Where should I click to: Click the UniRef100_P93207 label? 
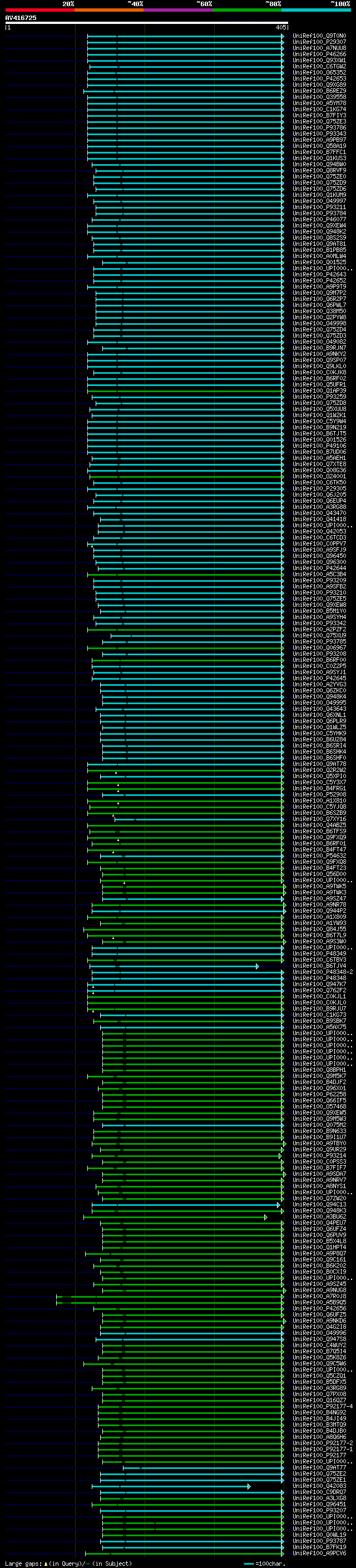click(319, 1510)
